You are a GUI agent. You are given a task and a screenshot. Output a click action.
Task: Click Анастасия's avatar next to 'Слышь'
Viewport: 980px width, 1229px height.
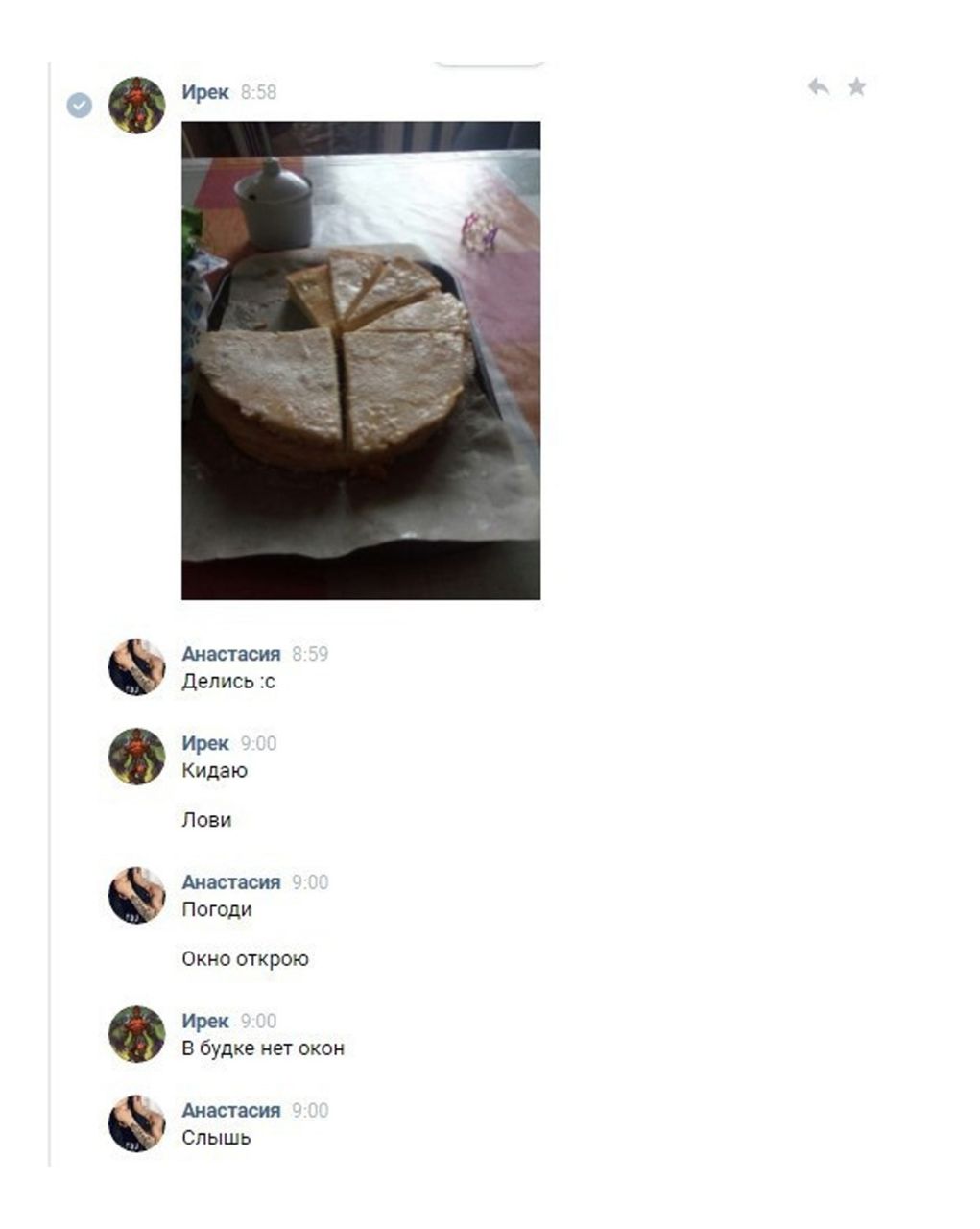pyautogui.click(x=136, y=1123)
